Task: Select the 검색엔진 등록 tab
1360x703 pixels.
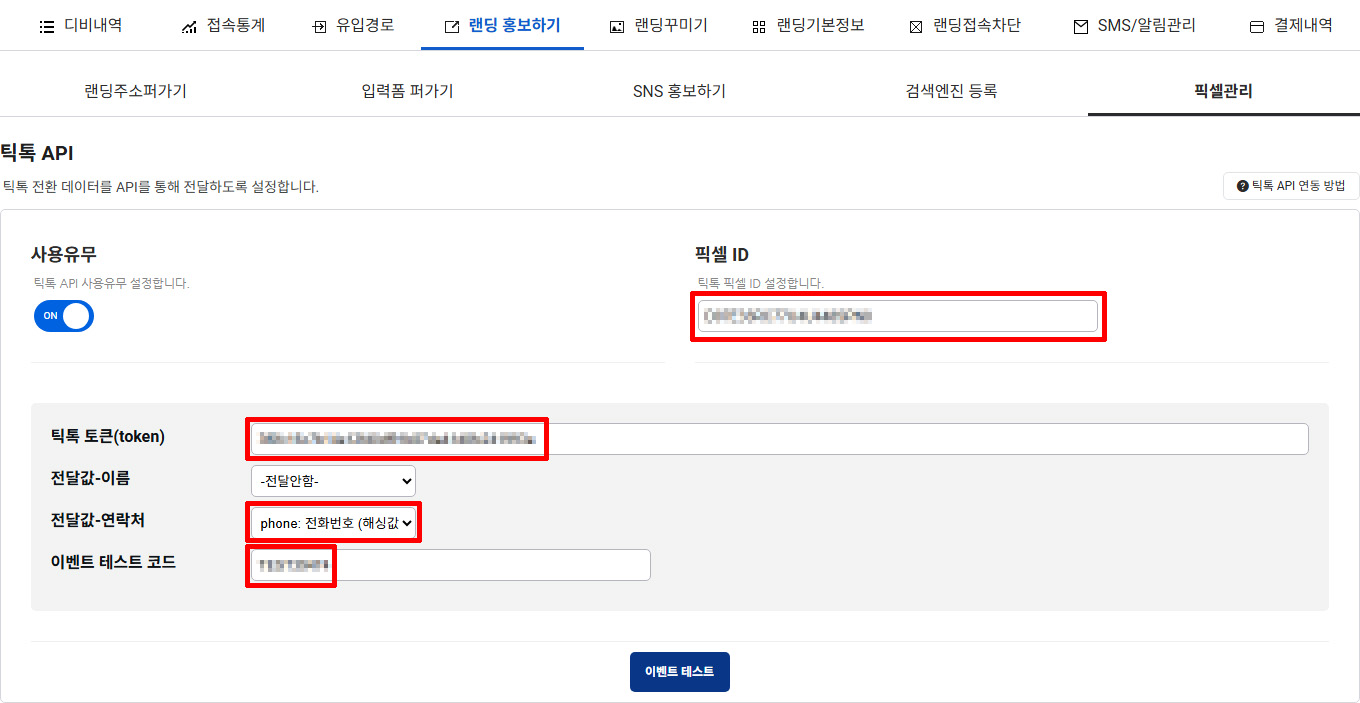Action: coord(951,91)
